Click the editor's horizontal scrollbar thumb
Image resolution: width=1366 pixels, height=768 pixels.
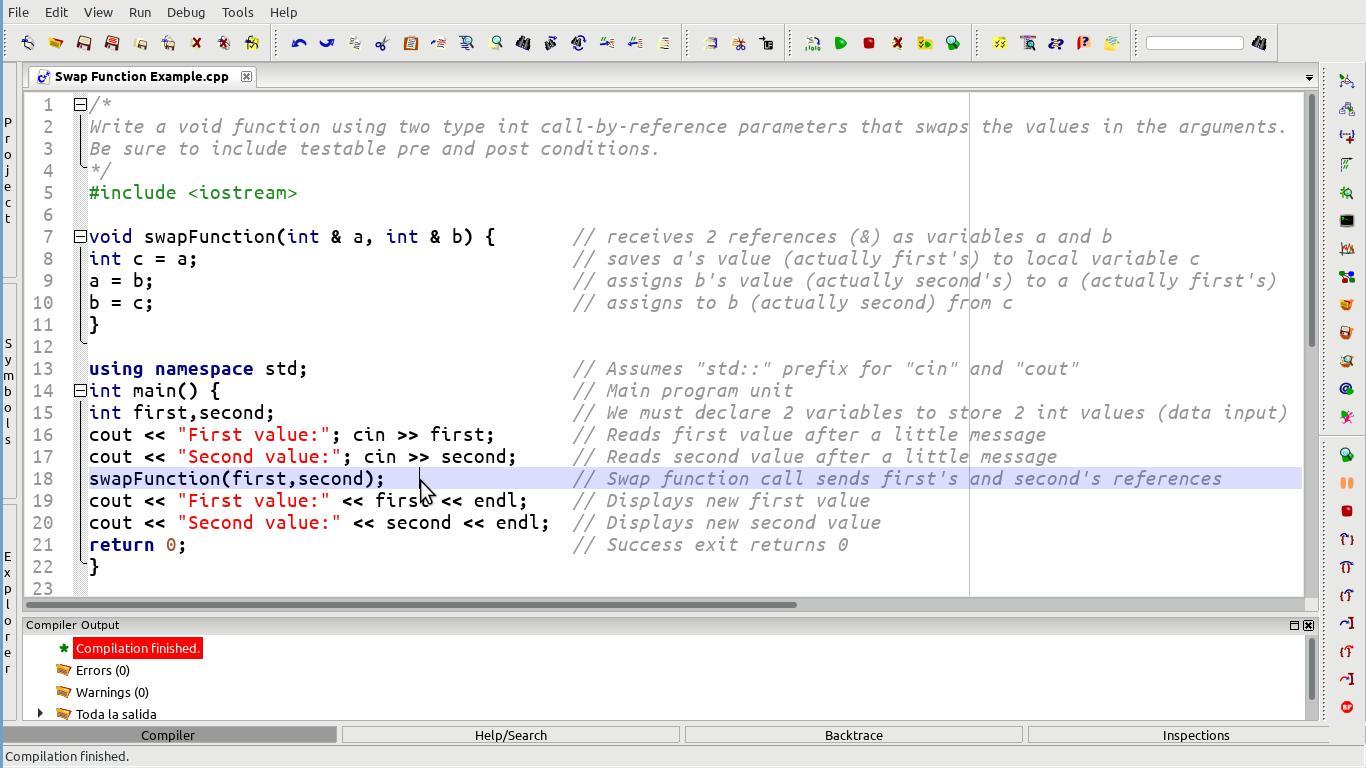pos(410,604)
